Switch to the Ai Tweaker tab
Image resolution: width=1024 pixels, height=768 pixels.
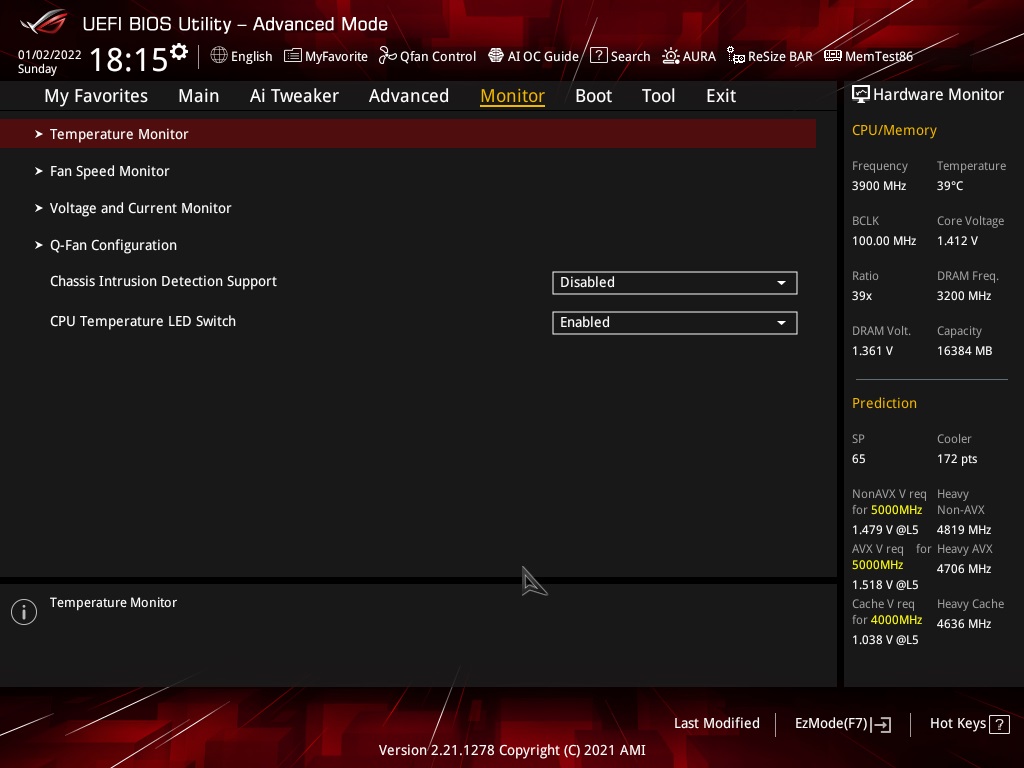pos(294,96)
